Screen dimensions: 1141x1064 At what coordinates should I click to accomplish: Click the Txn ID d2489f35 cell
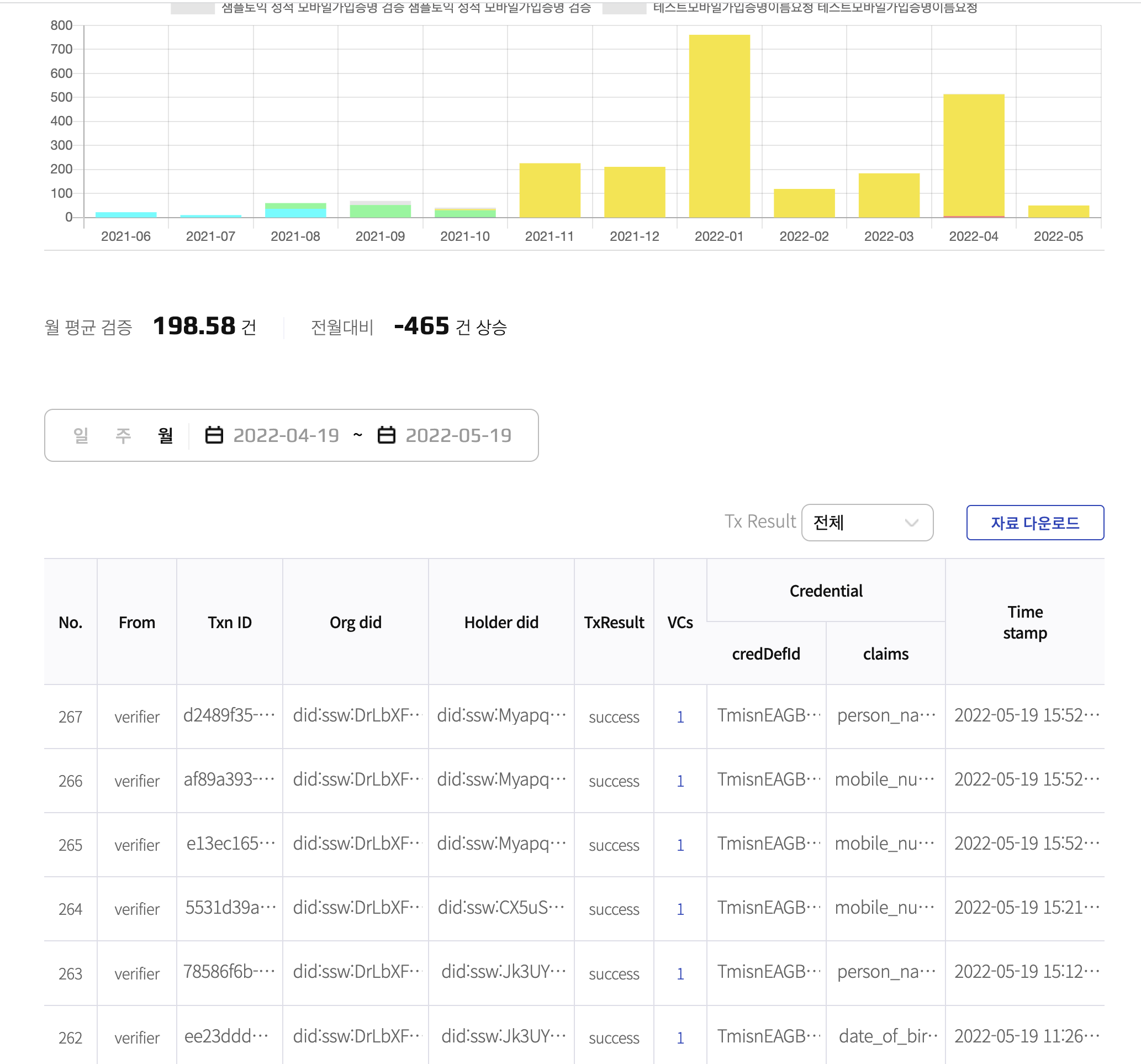pos(230,715)
